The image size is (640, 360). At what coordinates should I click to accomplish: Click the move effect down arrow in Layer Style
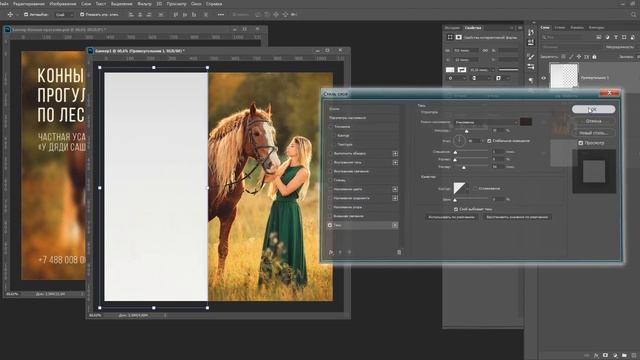point(349,252)
